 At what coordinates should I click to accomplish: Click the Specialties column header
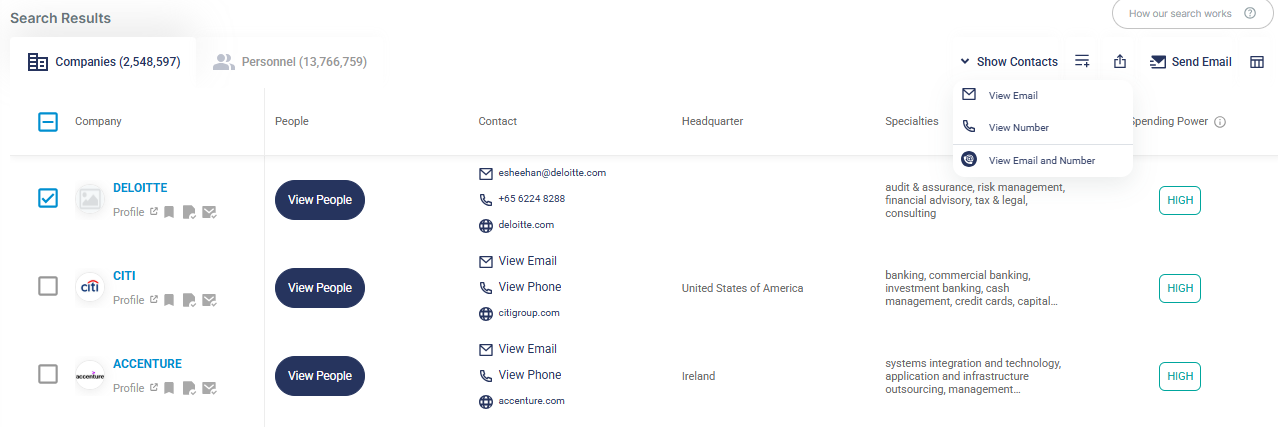click(x=912, y=122)
